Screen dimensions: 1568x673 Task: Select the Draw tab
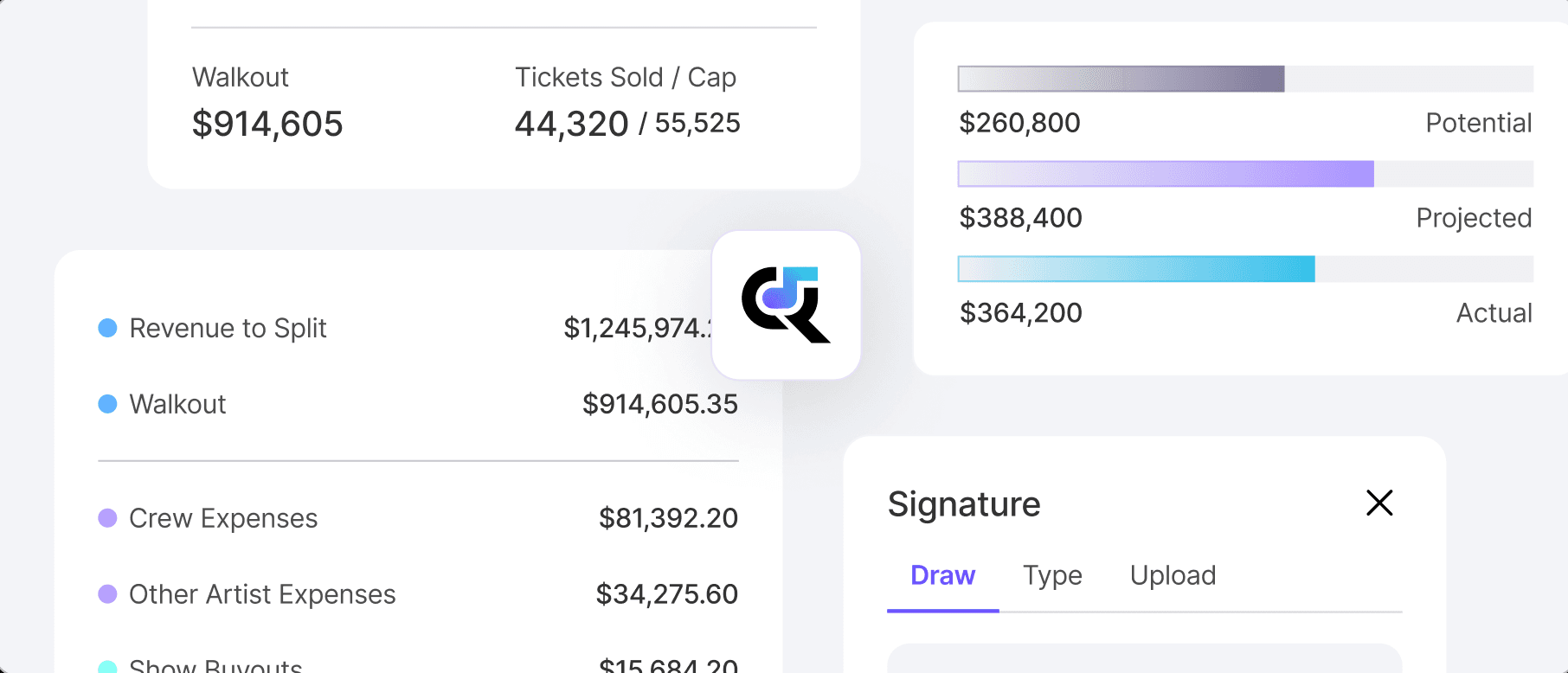pos(942,576)
